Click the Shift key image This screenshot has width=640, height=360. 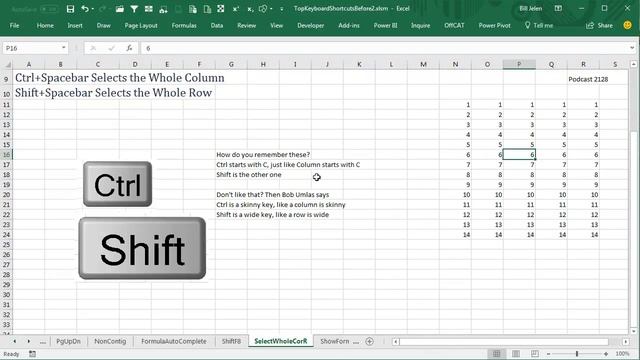142,248
